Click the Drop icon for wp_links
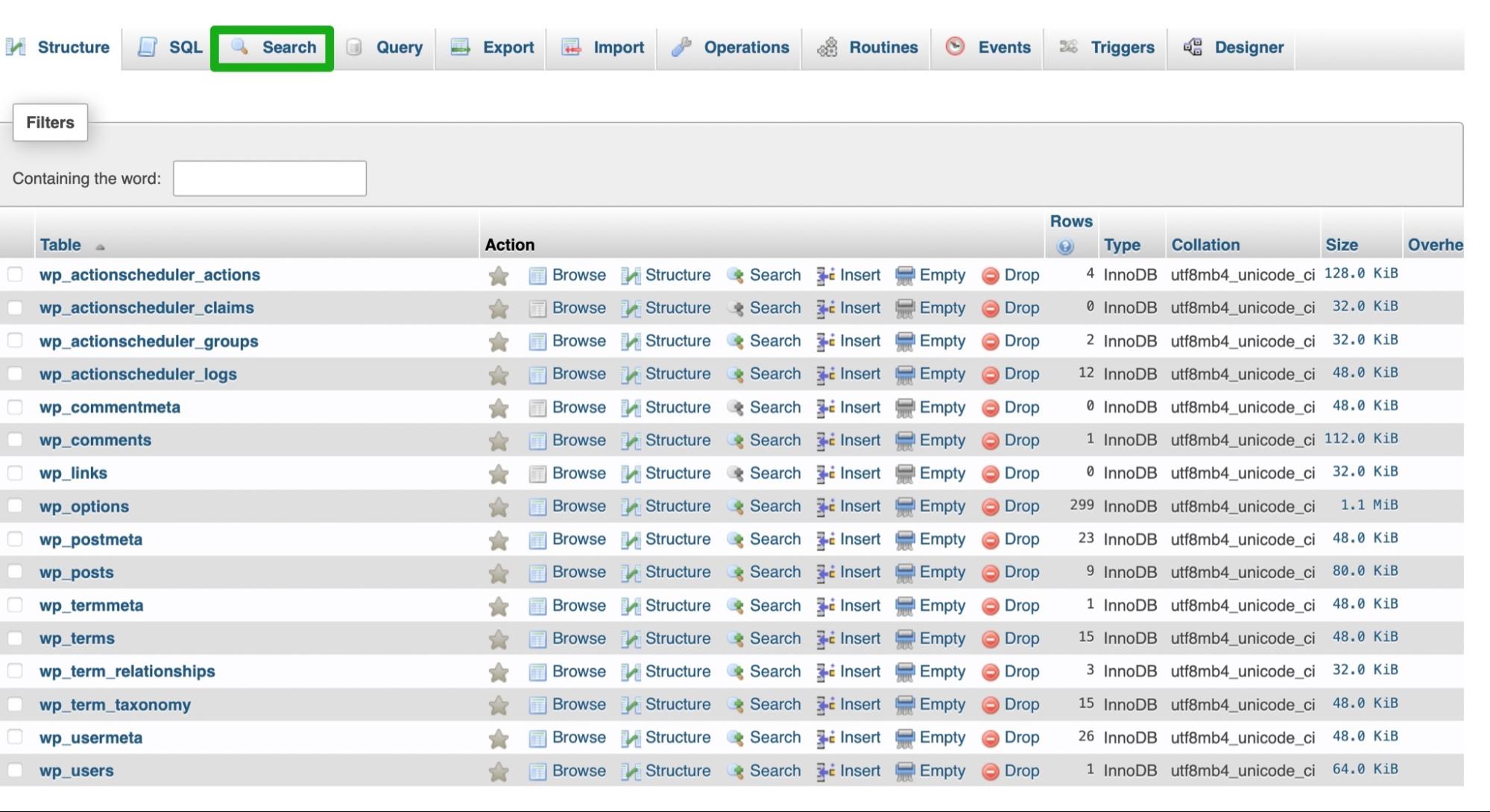 [x=989, y=473]
